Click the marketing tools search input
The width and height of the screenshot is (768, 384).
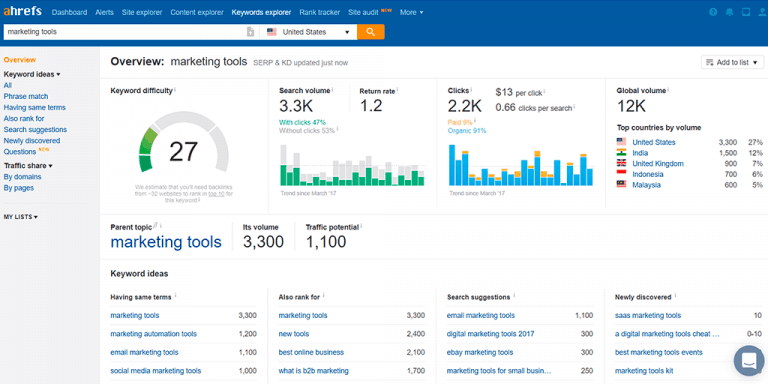[124, 32]
